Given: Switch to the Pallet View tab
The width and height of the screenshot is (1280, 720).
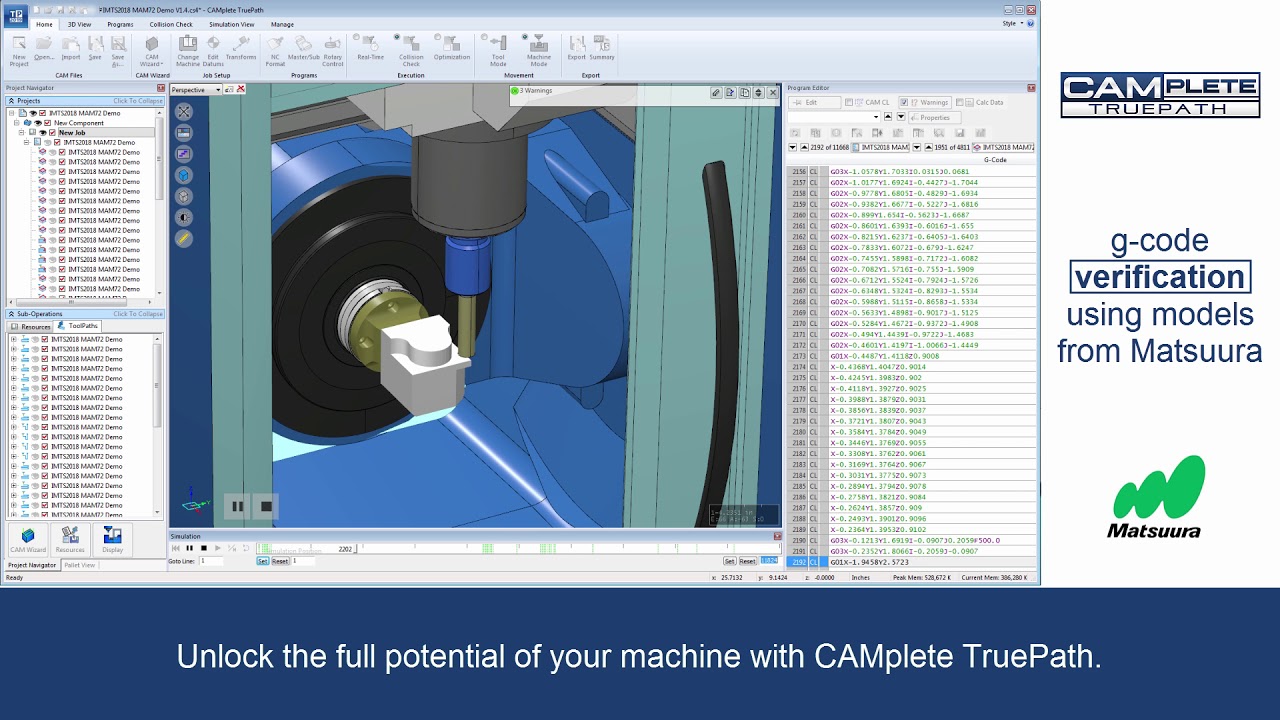Looking at the screenshot, I should tap(80, 565).
